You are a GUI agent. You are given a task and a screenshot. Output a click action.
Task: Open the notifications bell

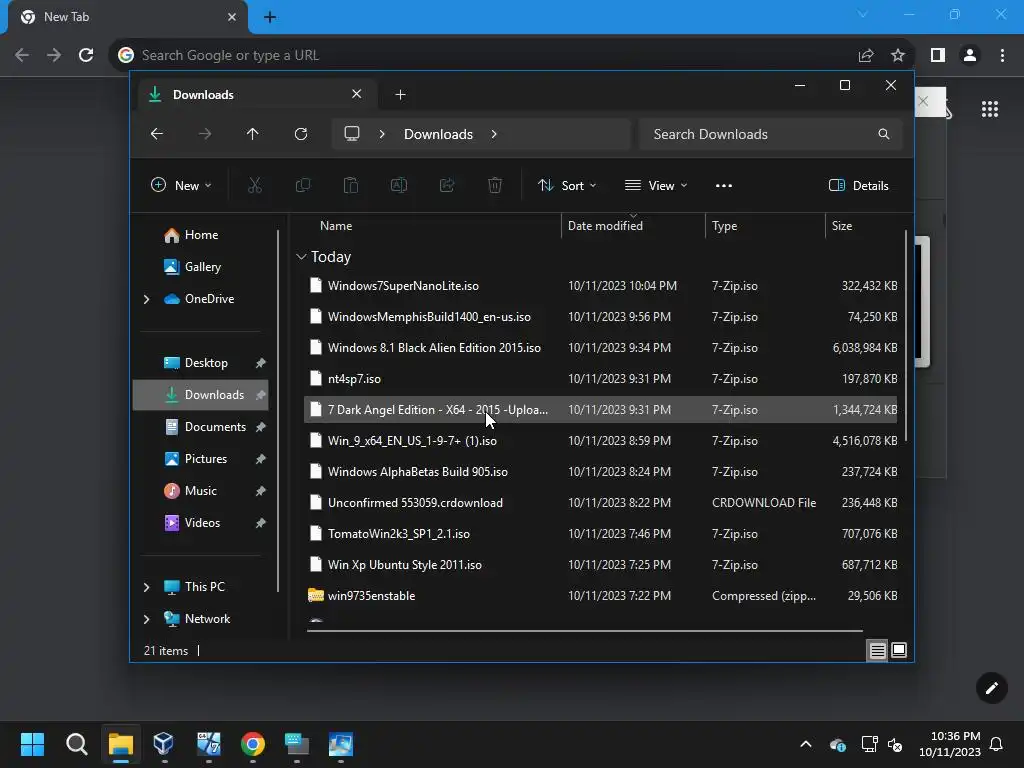pos(997,744)
